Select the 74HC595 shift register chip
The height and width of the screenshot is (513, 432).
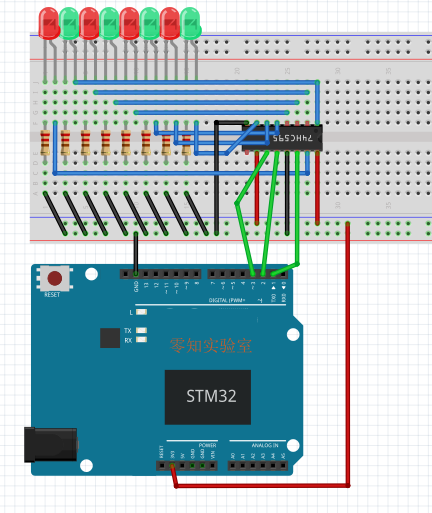coord(282,138)
